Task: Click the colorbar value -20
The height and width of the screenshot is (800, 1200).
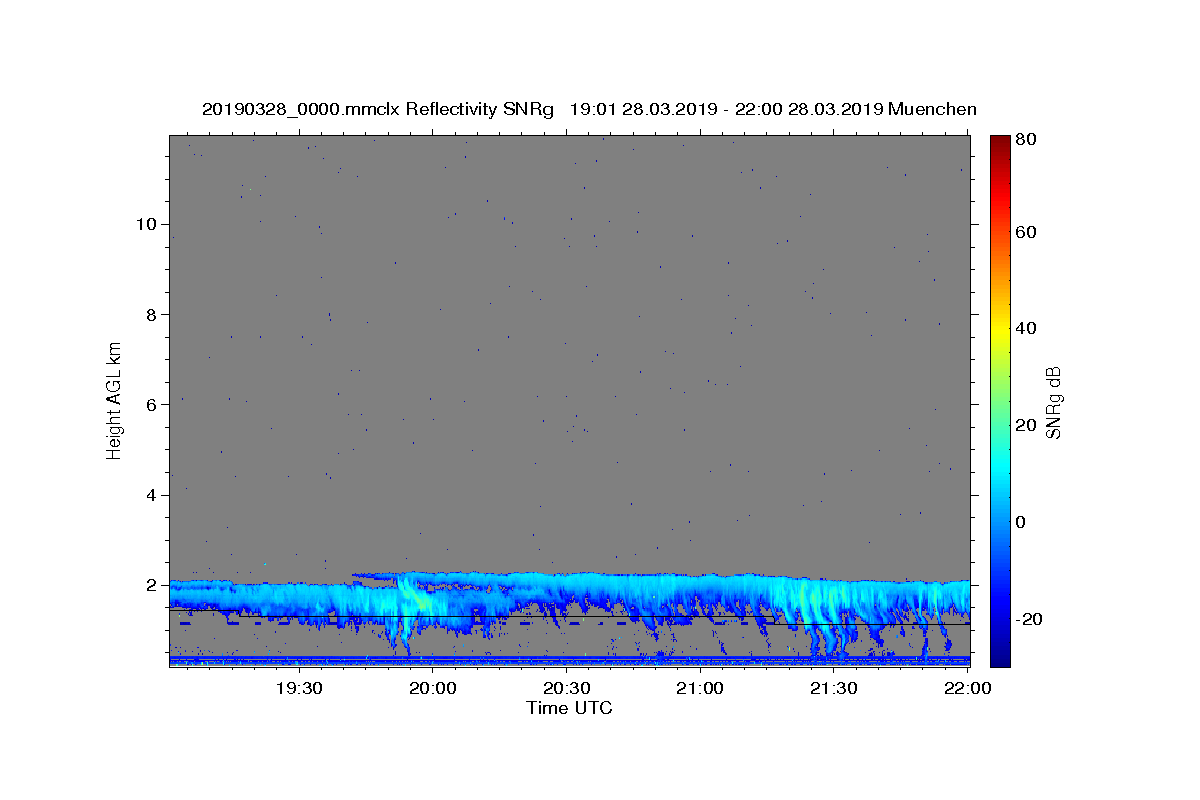Action: 1031,619
